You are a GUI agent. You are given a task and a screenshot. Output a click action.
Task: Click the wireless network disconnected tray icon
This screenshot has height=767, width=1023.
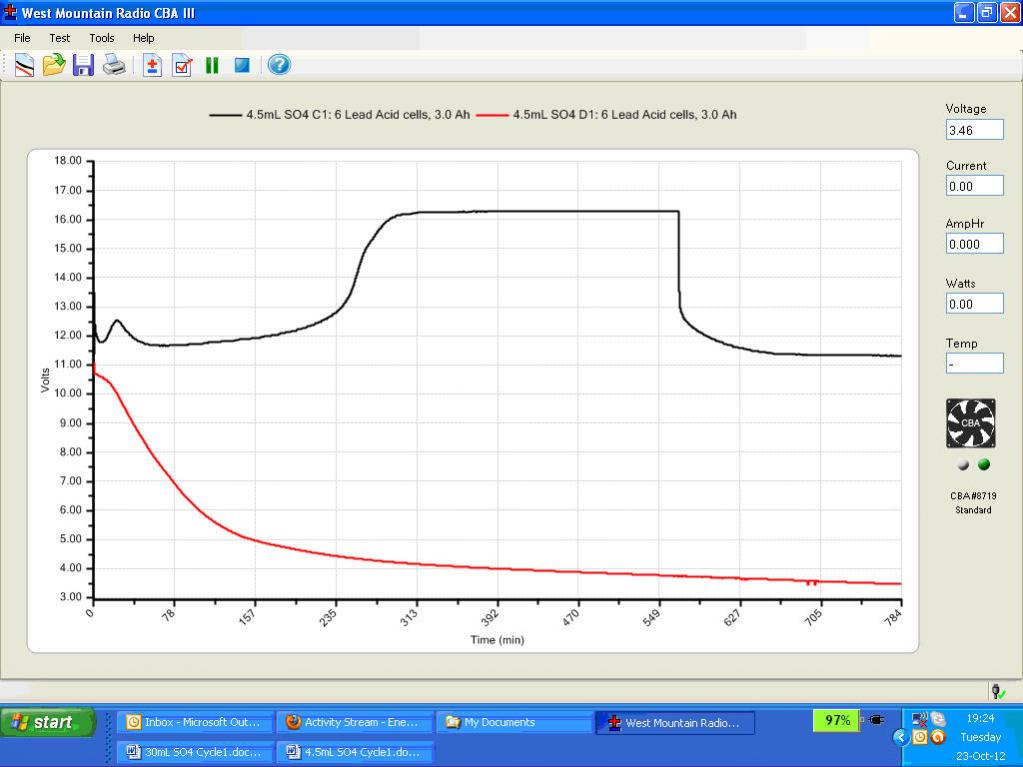(920, 719)
